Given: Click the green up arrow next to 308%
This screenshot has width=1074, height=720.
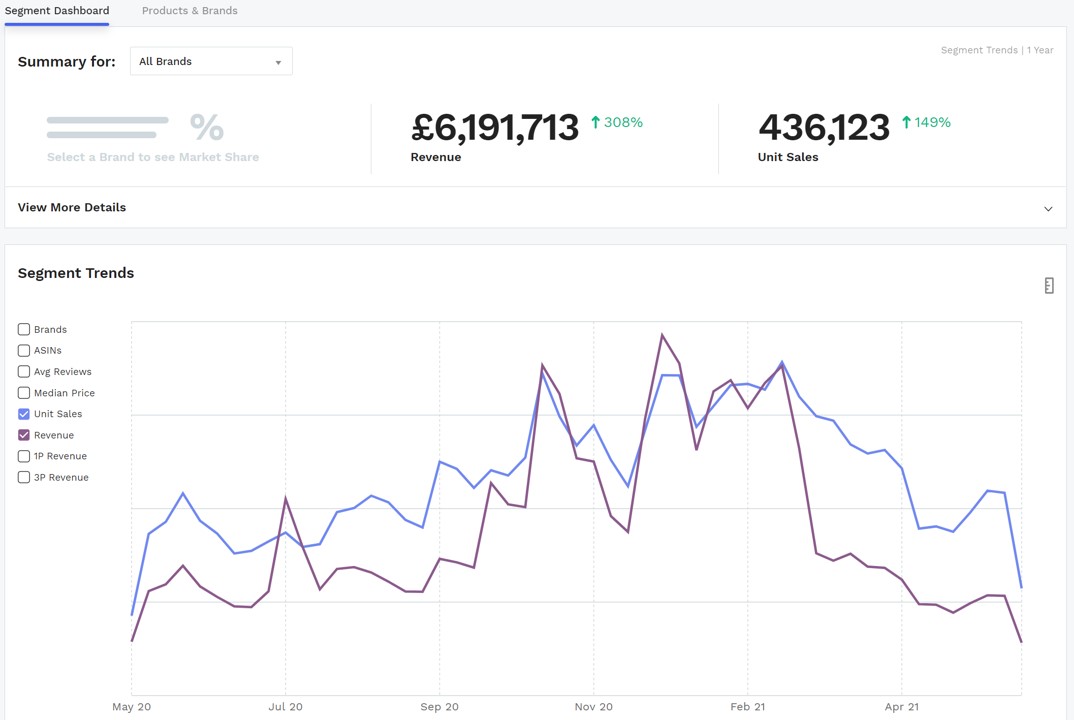Looking at the screenshot, I should (596, 122).
